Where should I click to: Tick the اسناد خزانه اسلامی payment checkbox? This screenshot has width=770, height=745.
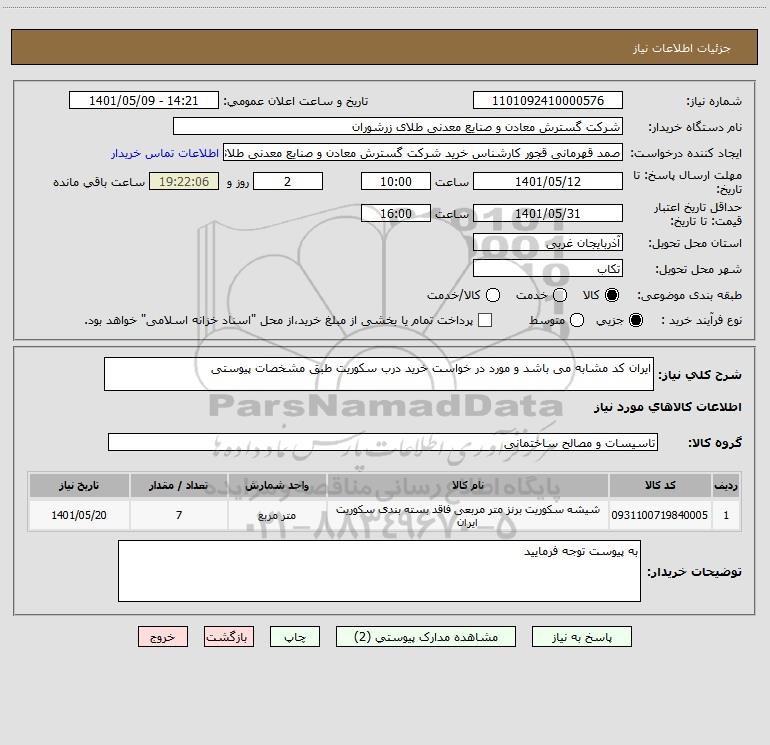485,320
